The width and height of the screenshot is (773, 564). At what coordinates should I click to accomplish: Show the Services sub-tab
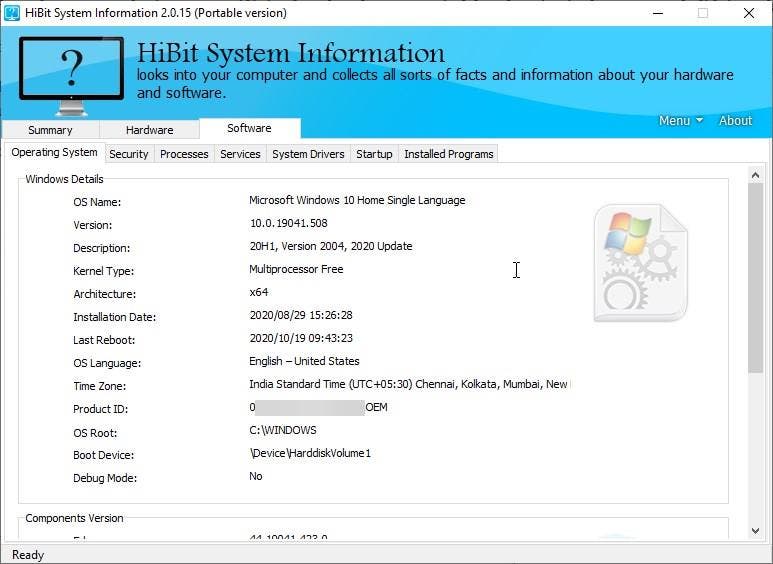pos(240,154)
